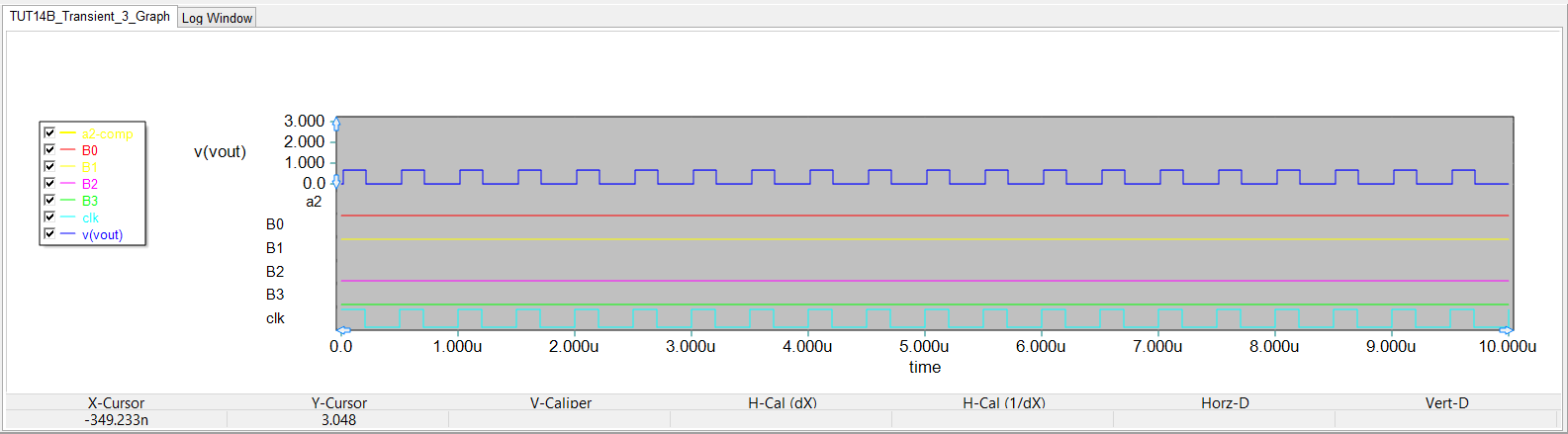Click the 3.000 Y-axis tick label
This screenshot has width=1568, height=434.
[304, 121]
